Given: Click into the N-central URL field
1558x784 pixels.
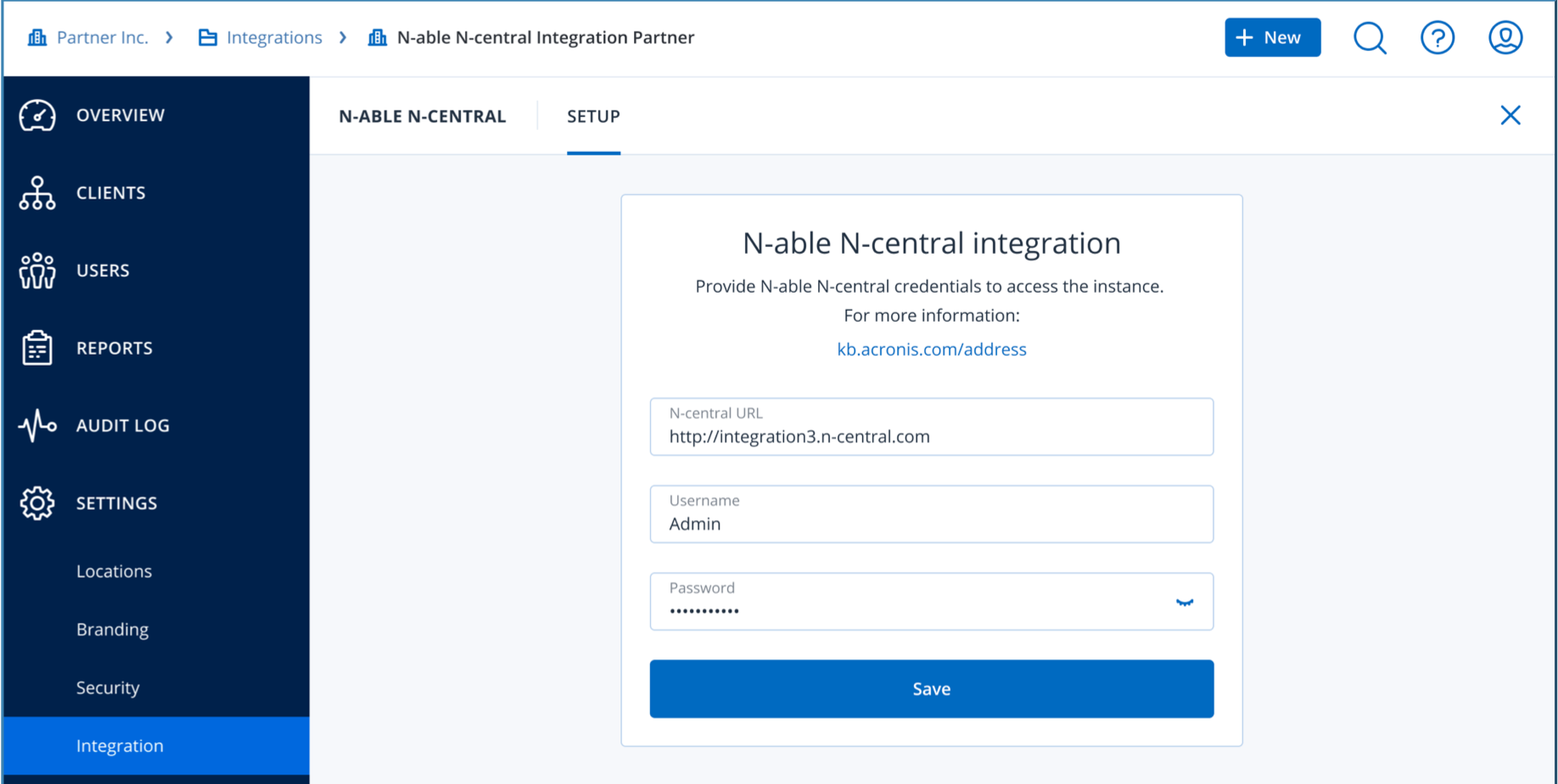Looking at the screenshot, I should tap(931, 436).
